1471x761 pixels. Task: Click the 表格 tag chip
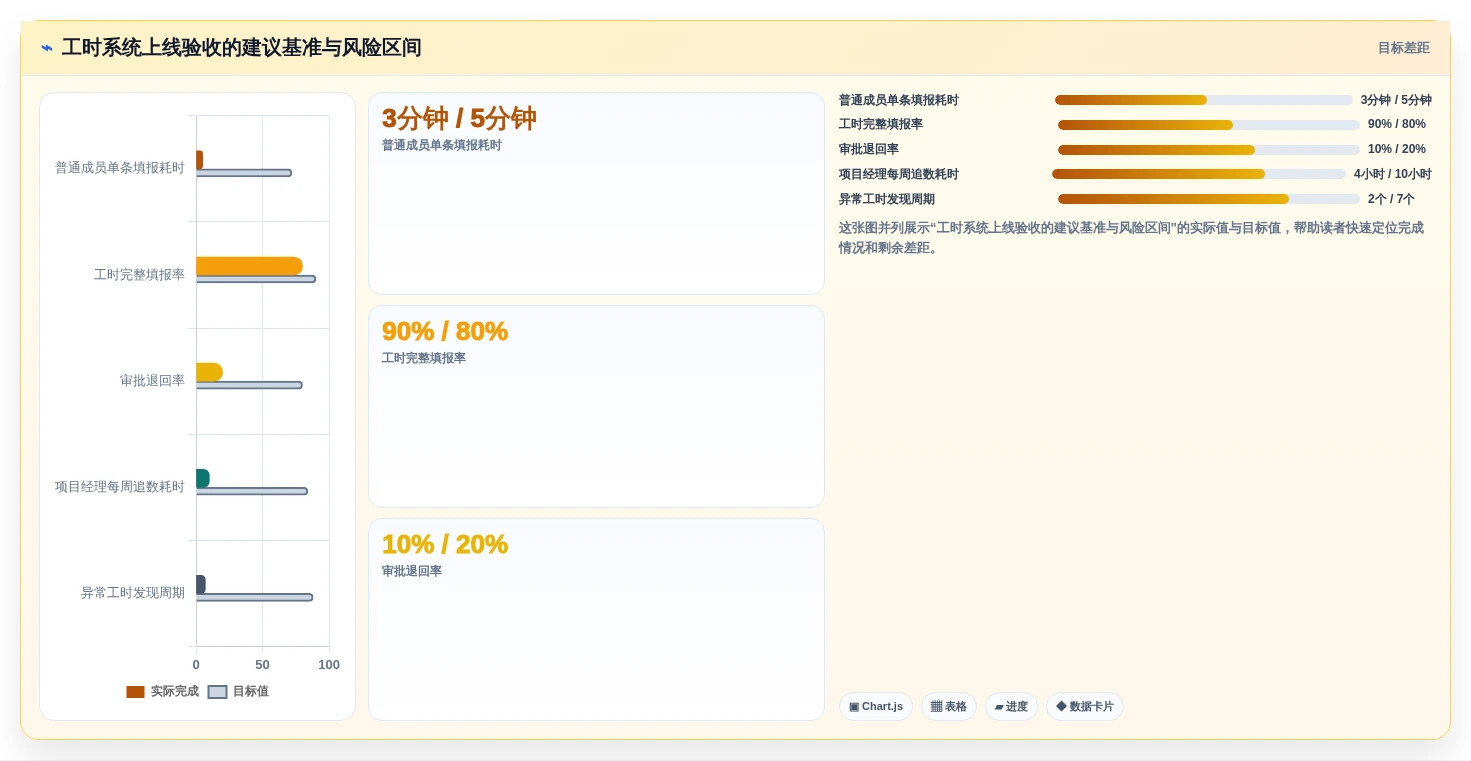click(949, 707)
